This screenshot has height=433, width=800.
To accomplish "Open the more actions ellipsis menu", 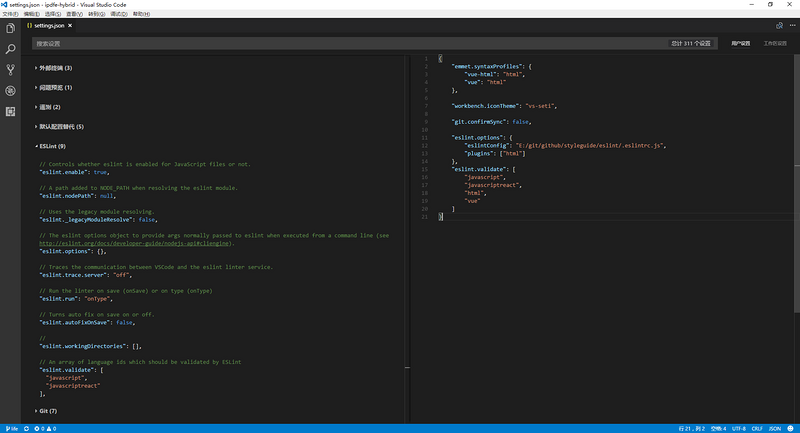I will tap(792, 26).
